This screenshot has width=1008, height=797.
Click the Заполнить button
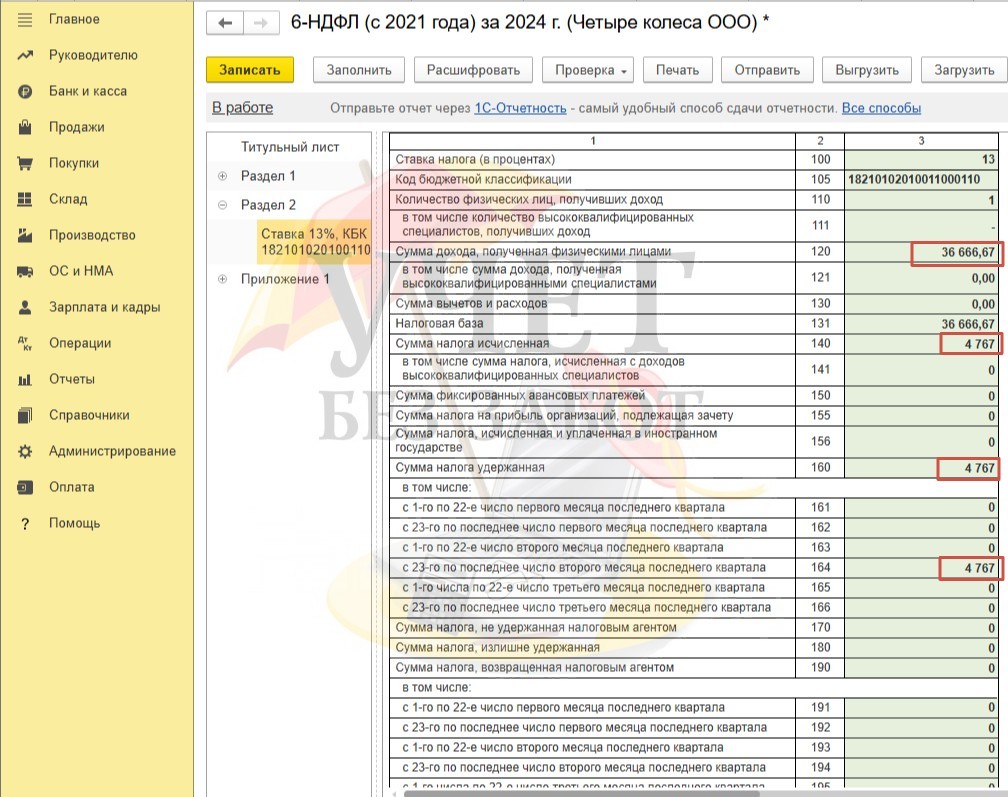(x=359, y=70)
